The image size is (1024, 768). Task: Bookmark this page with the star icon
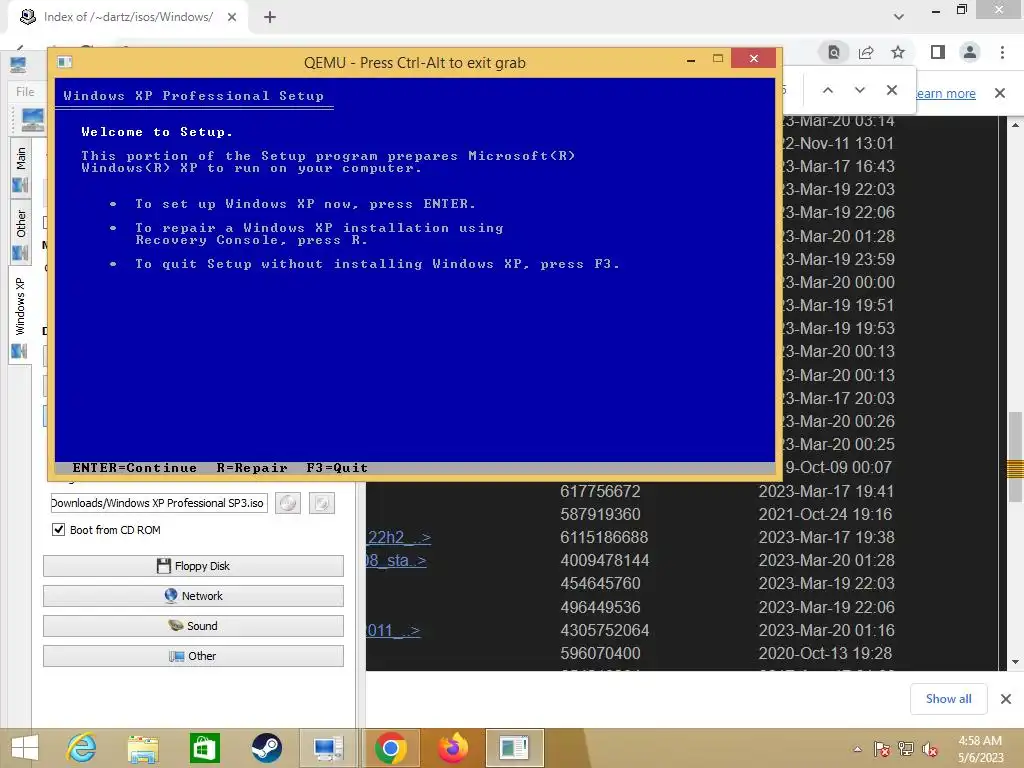[x=899, y=52]
